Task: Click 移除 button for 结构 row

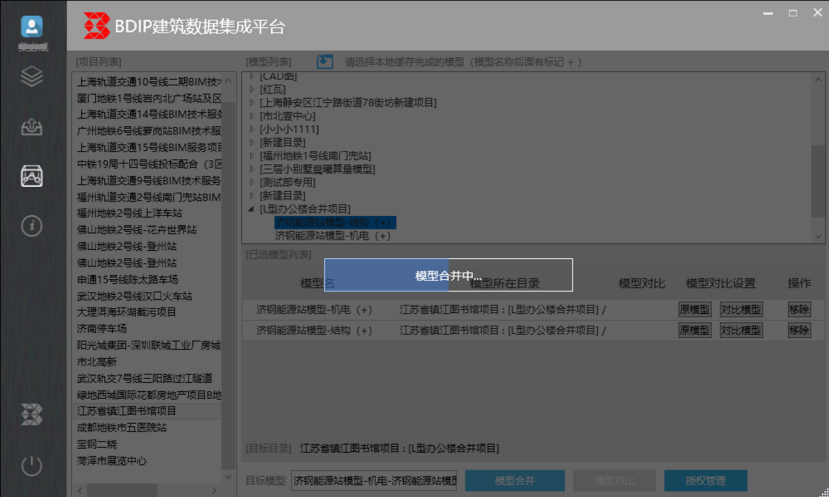Action: point(799,330)
